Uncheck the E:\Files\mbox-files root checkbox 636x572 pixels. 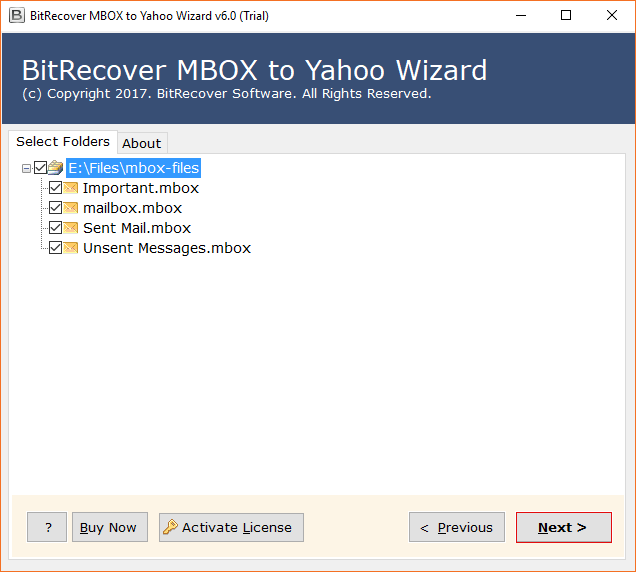[41, 168]
